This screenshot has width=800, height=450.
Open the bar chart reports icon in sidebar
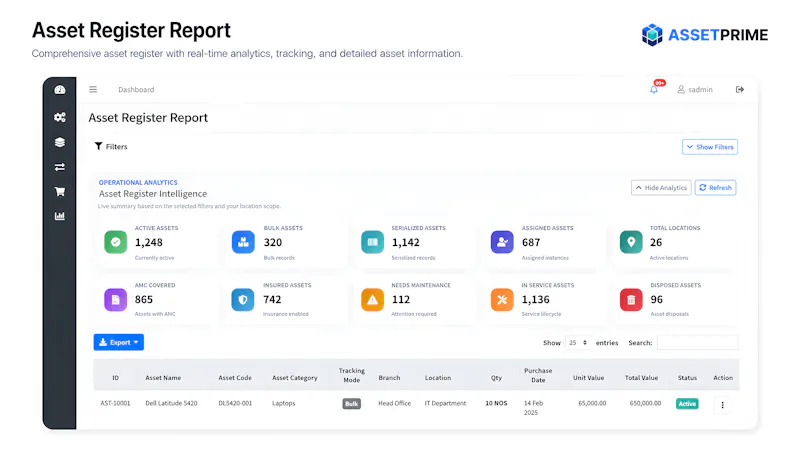60,216
